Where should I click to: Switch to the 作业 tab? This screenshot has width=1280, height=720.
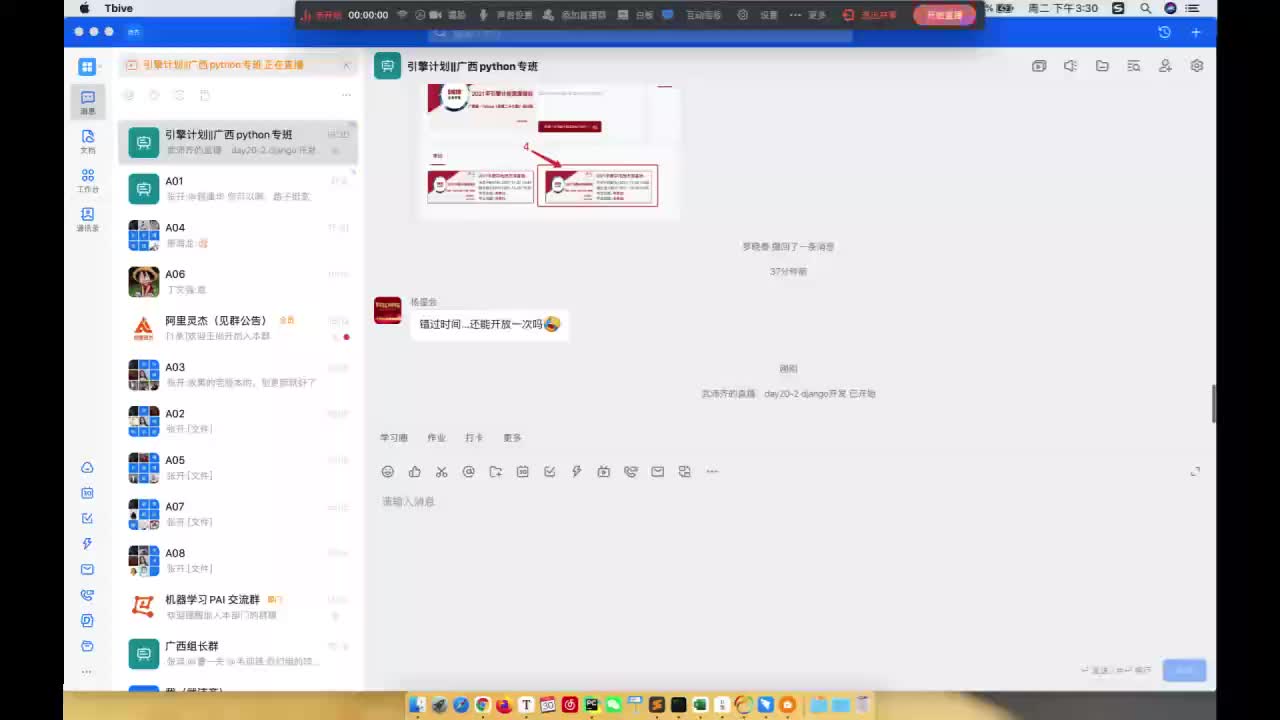pyautogui.click(x=436, y=438)
